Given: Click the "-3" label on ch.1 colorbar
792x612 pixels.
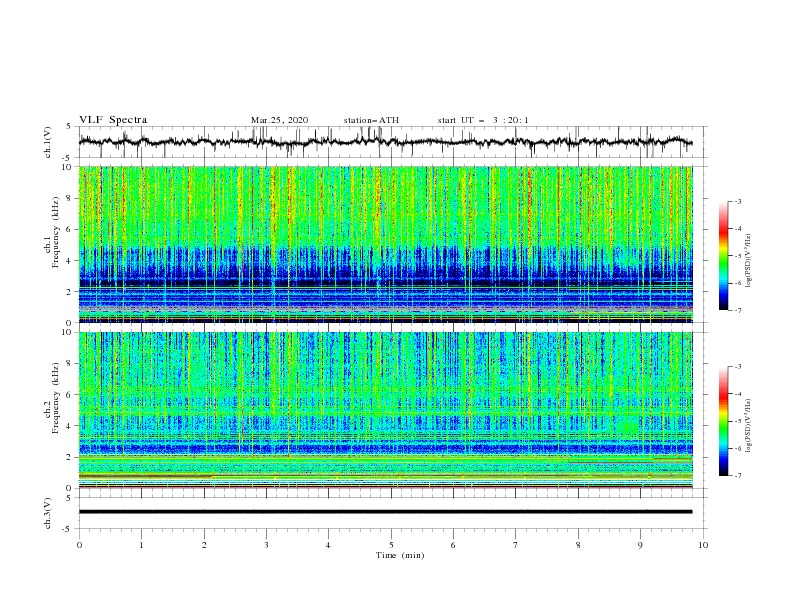Looking at the screenshot, I should (x=737, y=201).
